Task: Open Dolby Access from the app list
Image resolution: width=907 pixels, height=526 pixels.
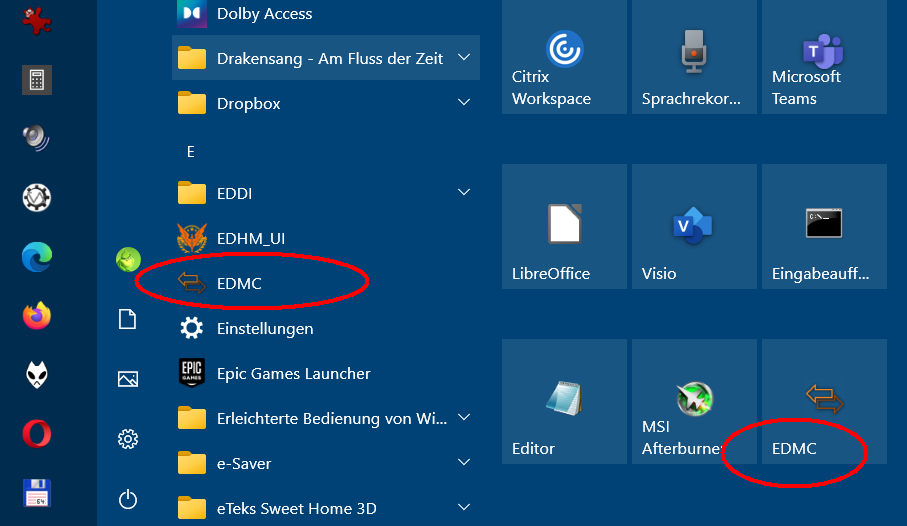Action: coord(326,14)
